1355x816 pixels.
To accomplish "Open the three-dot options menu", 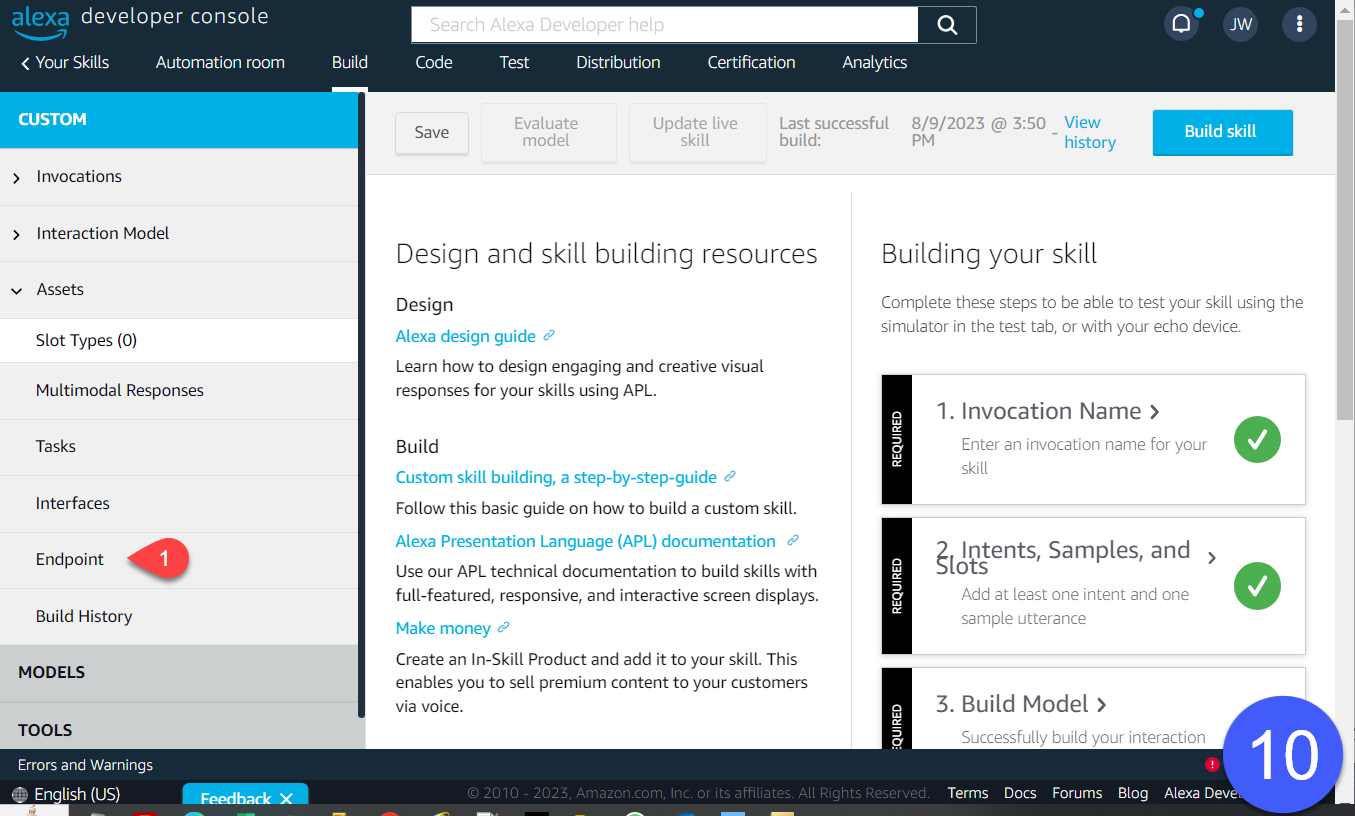I will pos(1299,25).
